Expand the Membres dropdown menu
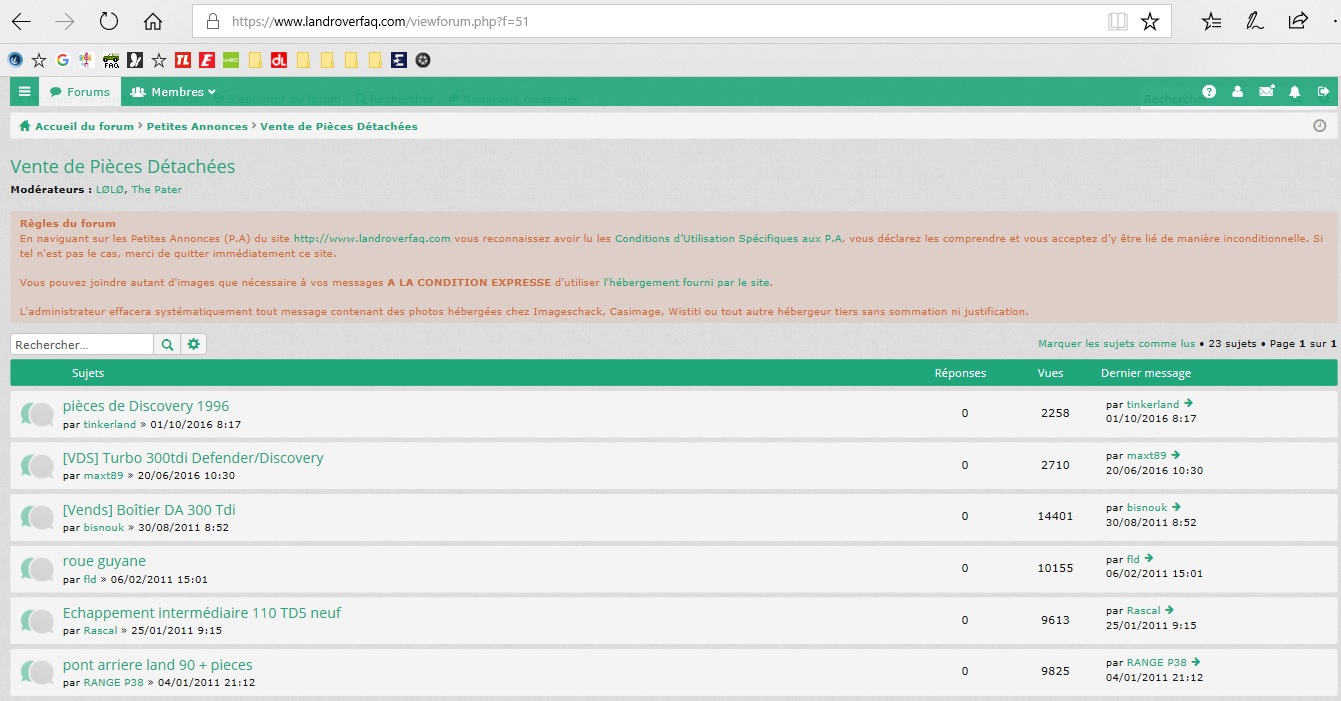Image resolution: width=1341 pixels, height=701 pixels. 173,92
